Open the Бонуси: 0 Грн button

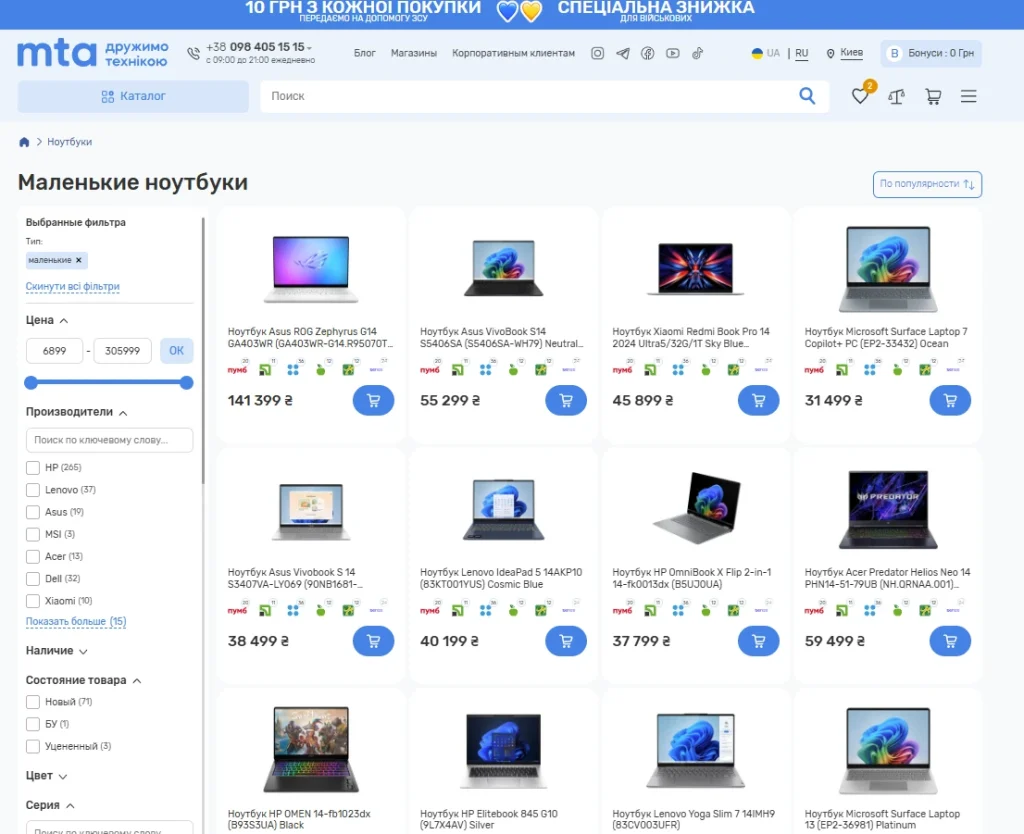tap(931, 54)
